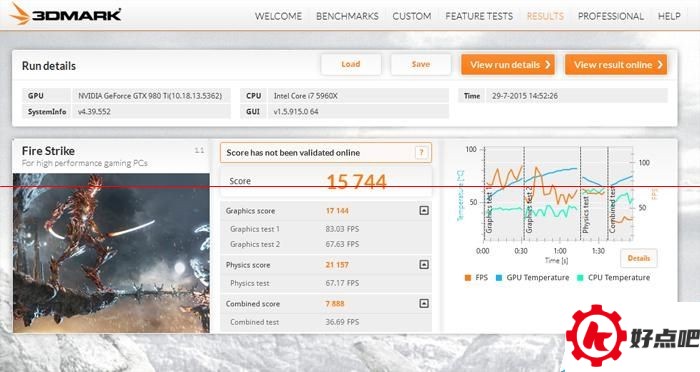Click the 3DMark logo icon
Image resolution: width=700 pixels, height=372 pixels.
click(x=20, y=14)
